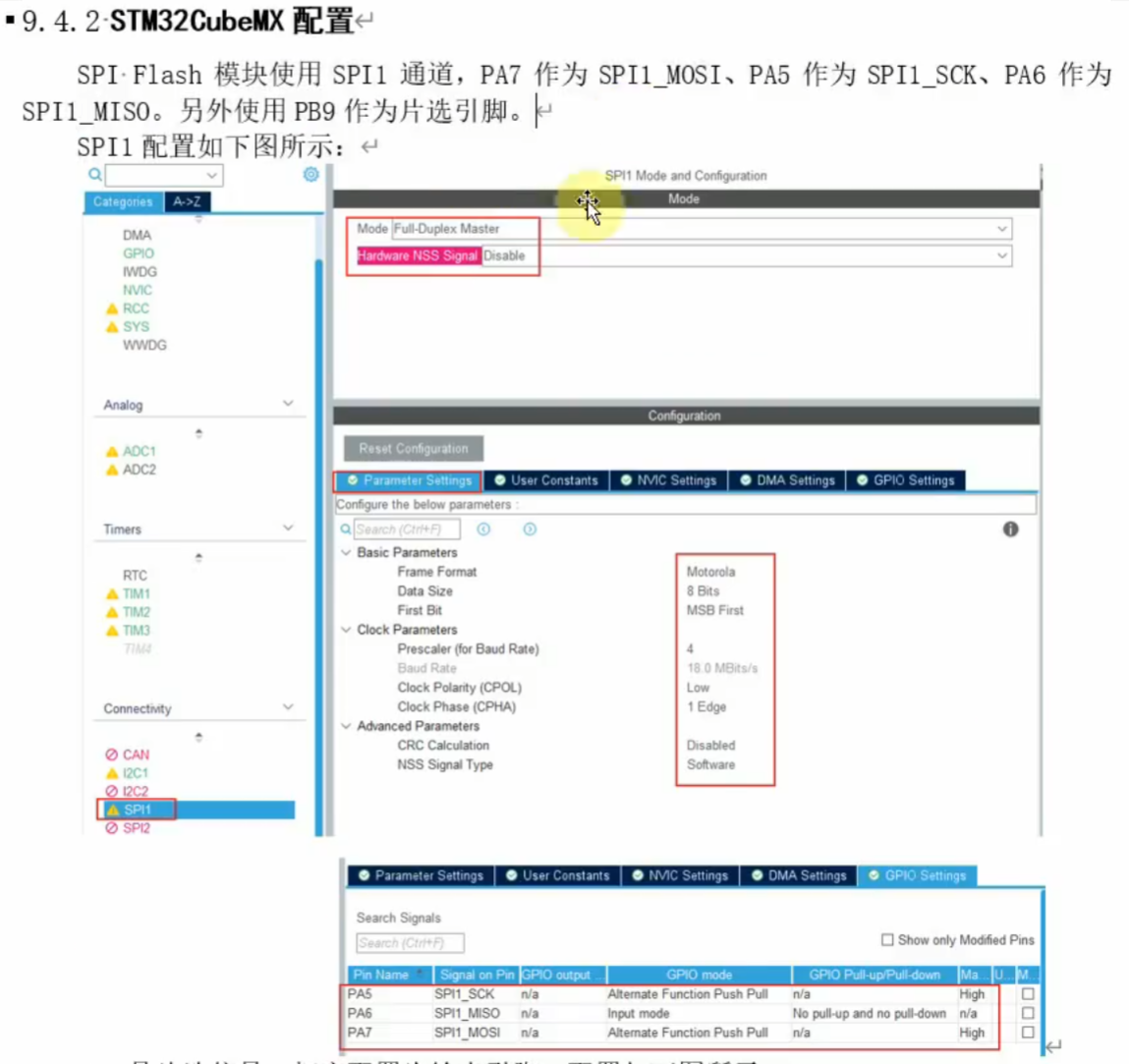Click the Clock Phase value 1 Edge
Viewport: 1129px width, 1064px height.
(x=706, y=707)
